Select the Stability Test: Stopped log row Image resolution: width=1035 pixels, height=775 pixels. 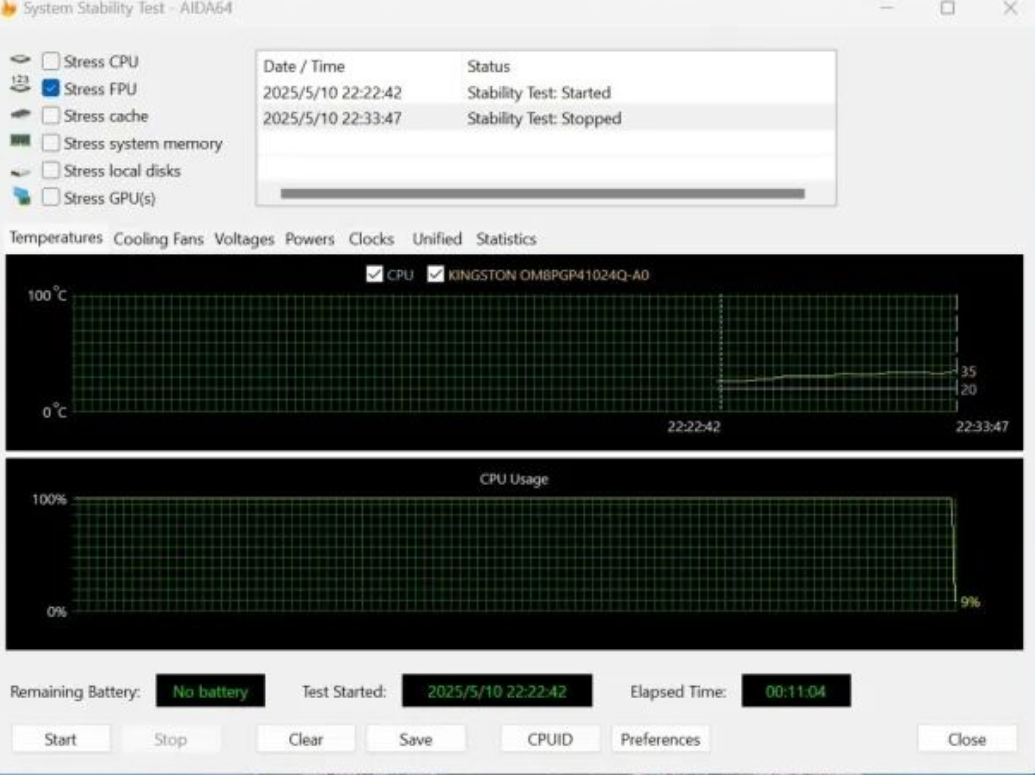544,119
